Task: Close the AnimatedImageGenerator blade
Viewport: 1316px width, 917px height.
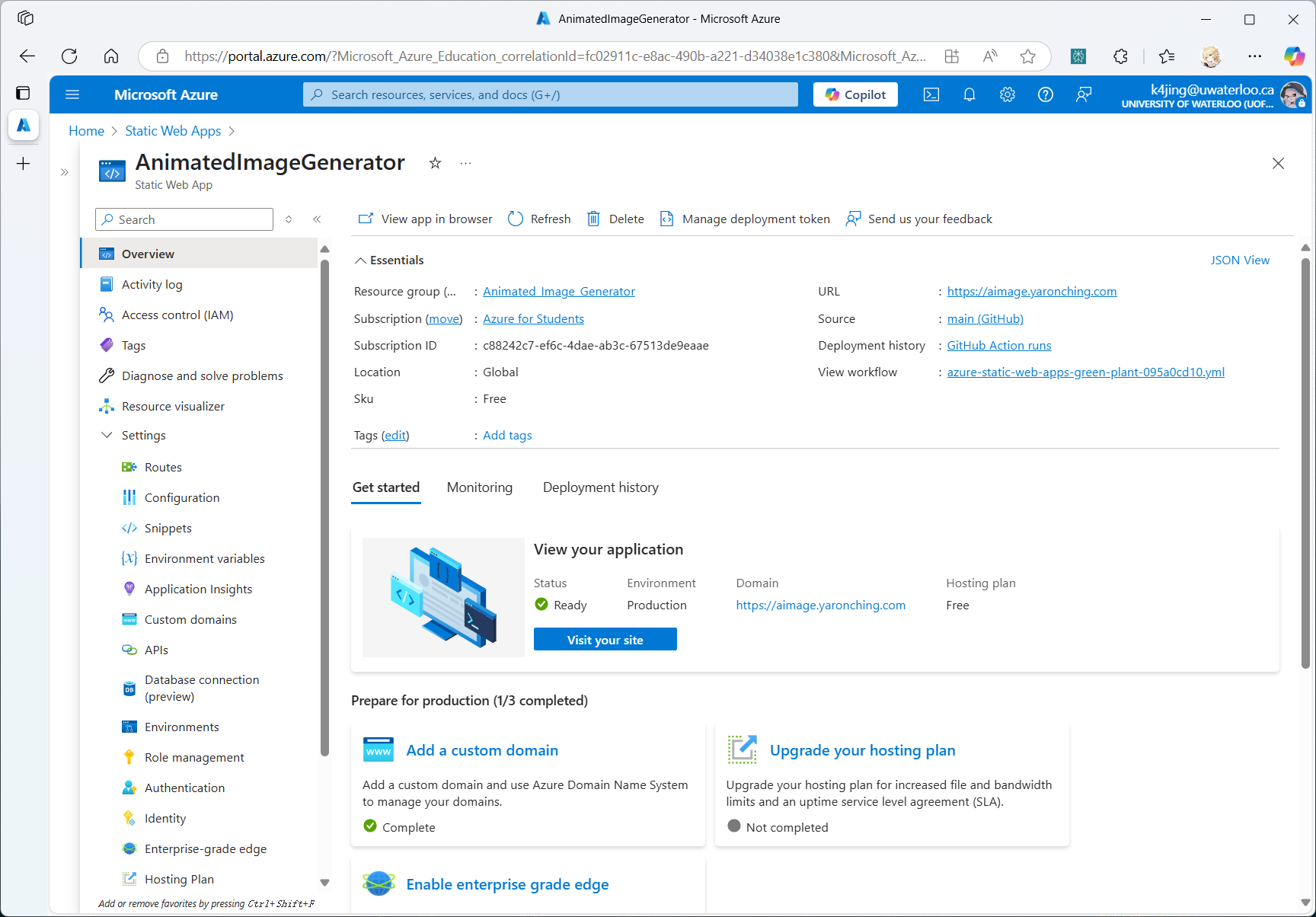Action: 1278,163
